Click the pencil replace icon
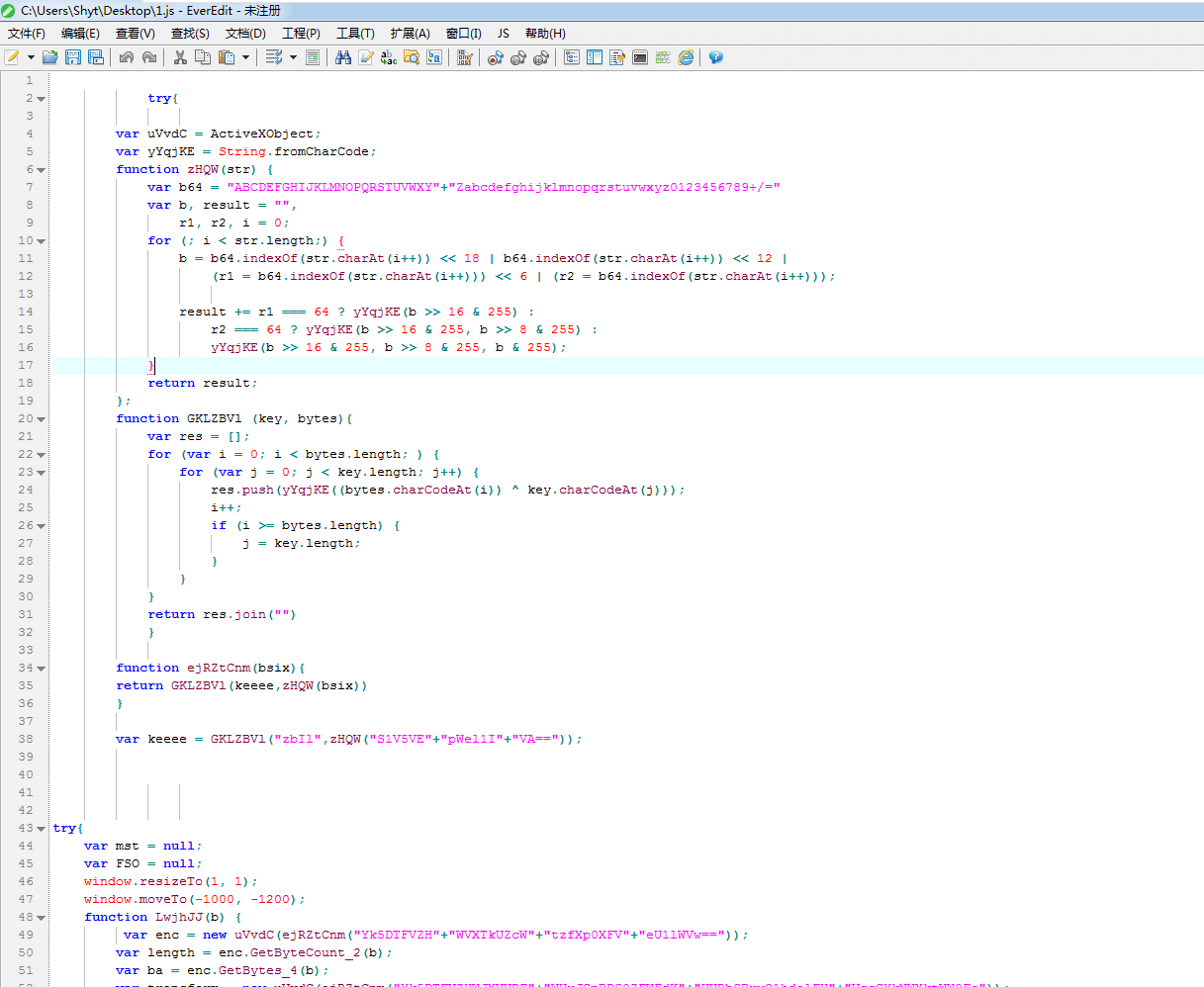Viewport: 1204px width, 987px height. pyautogui.click(x=366, y=57)
